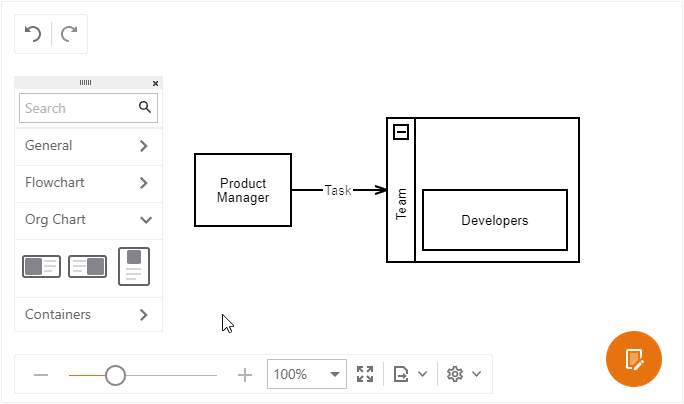Screen dimensions: 684x404
Task: Click the zoom in plus button
Action: click(x=245, y=375)
